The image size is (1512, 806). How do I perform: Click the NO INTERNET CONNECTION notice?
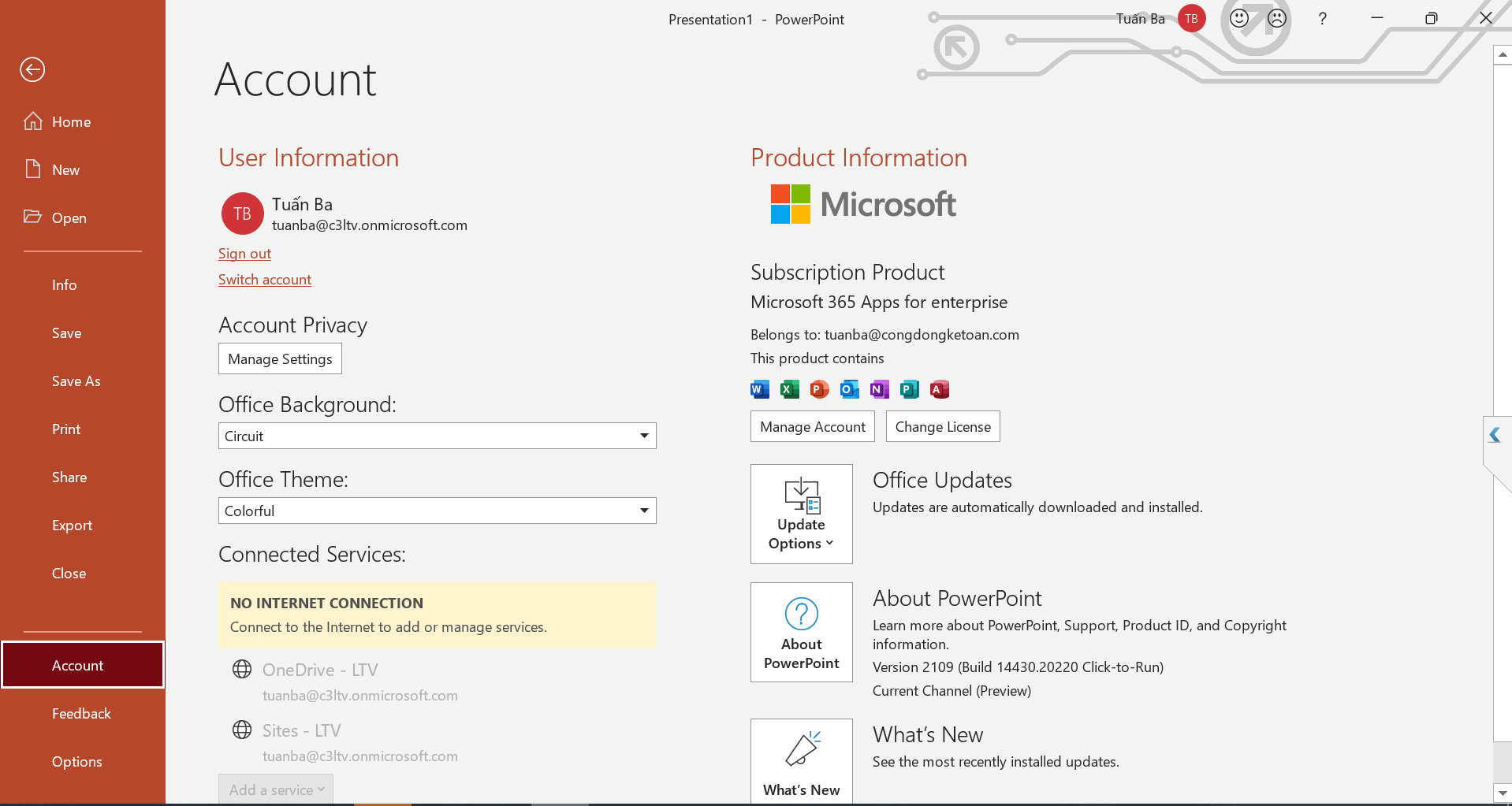click(438, 615)
